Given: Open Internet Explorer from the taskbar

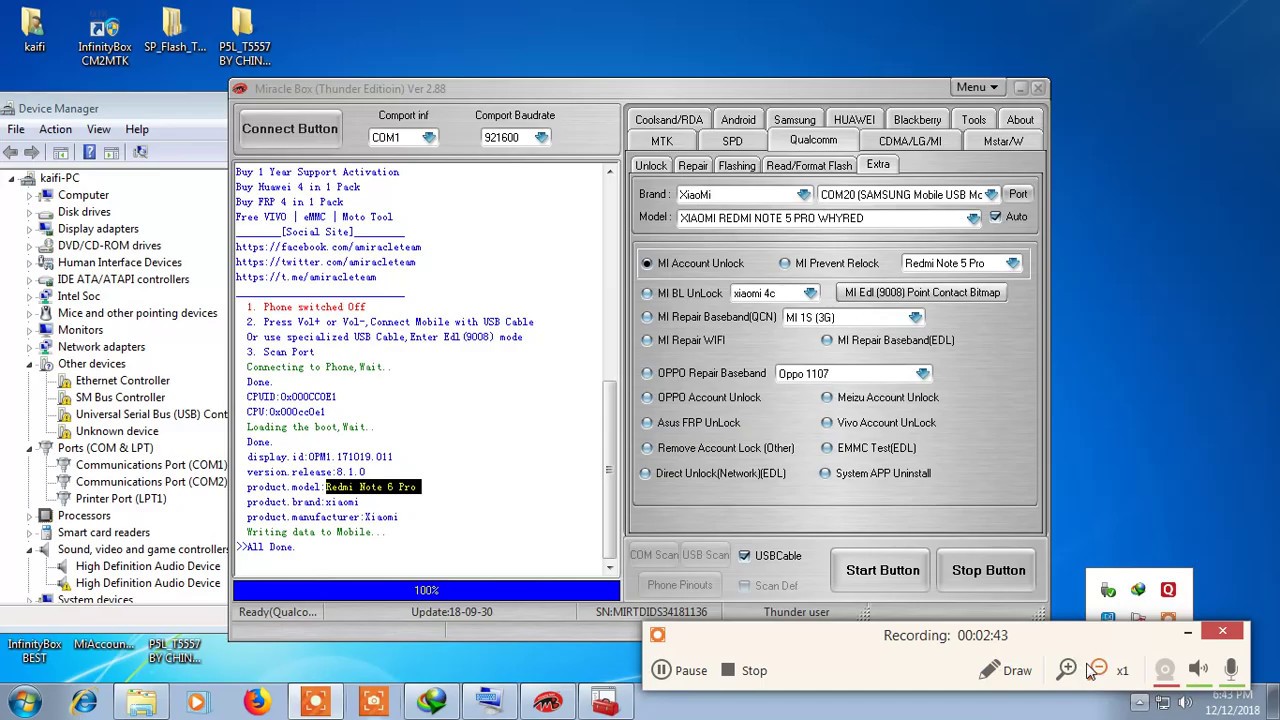Looking at the screenshot, I should [84, 702].
